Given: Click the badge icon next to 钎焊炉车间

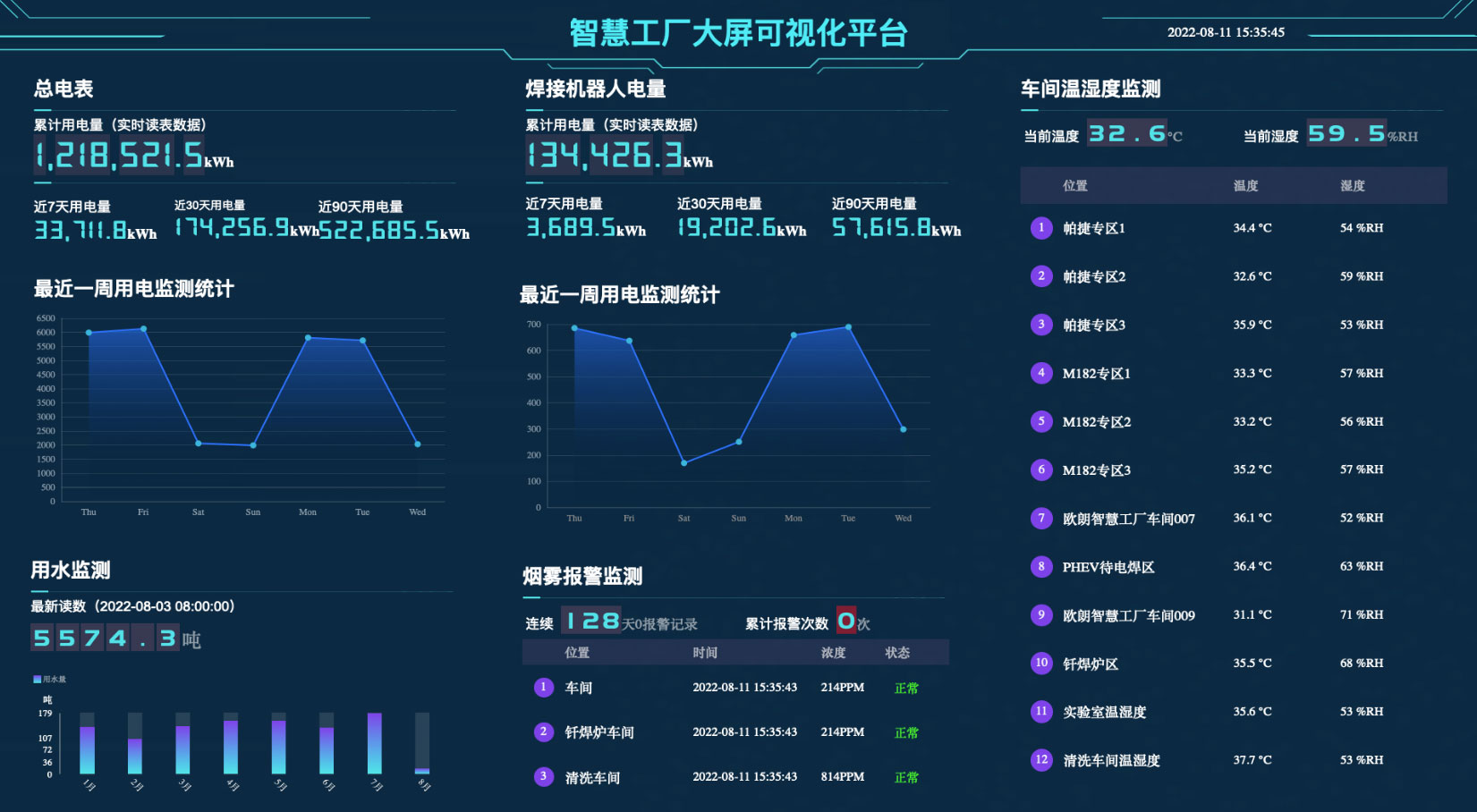Looking at the screenshot, I should (544, 732).
